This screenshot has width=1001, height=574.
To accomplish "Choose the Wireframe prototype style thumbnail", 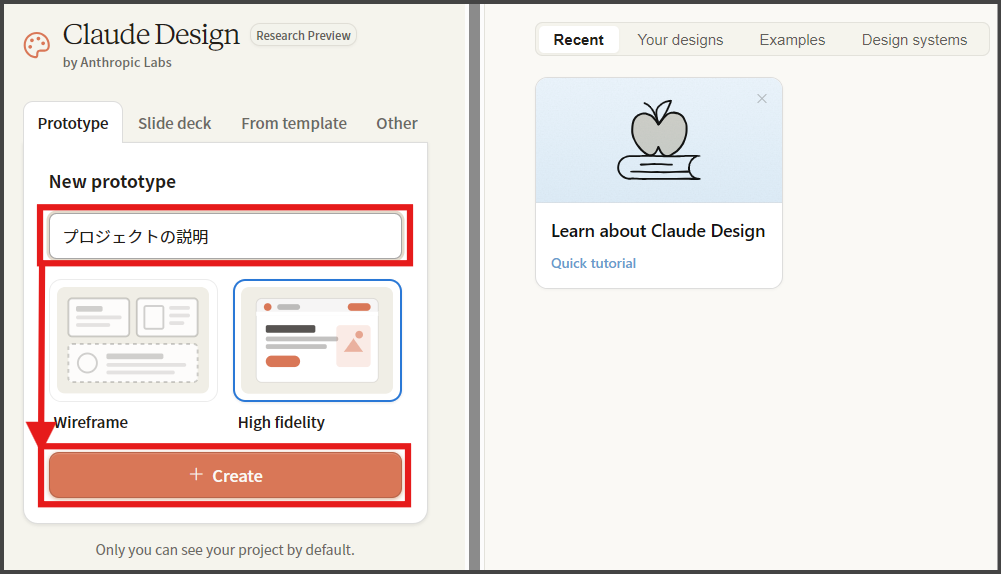I will (133, 340).
